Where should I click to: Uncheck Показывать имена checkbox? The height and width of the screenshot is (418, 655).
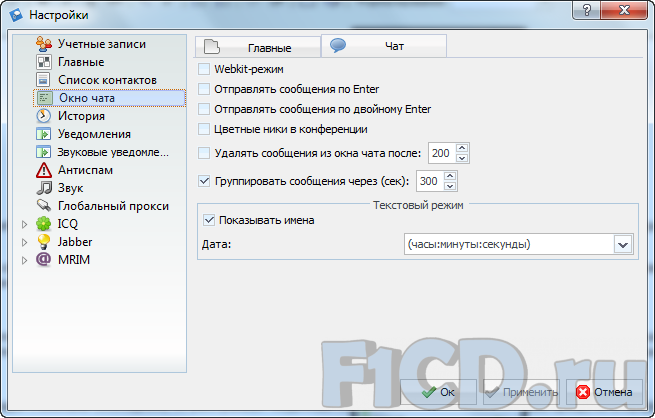pyautogui.click(x=209, y=220)
